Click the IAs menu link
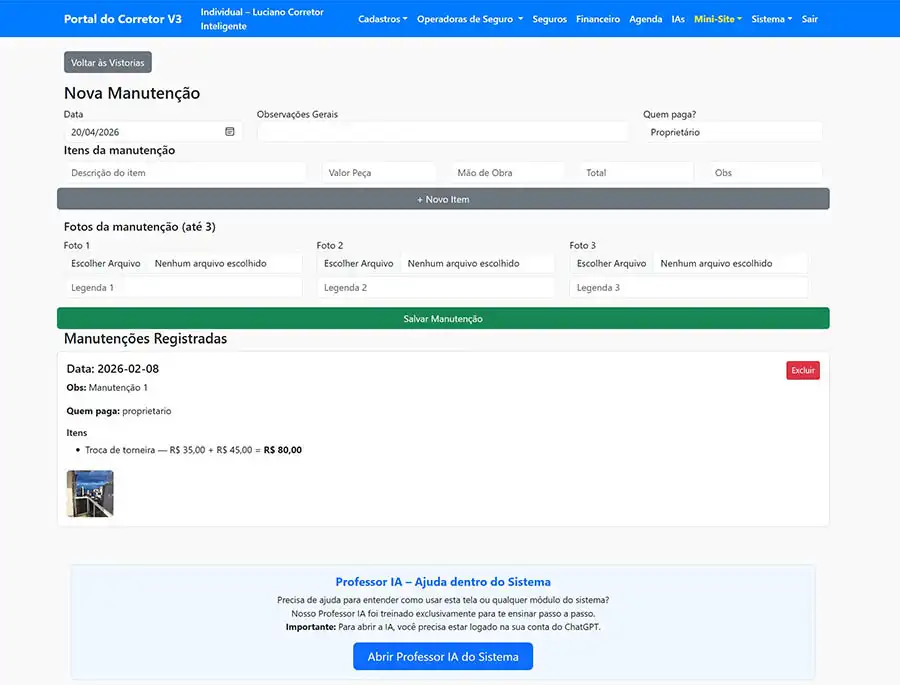 [678, 19]
